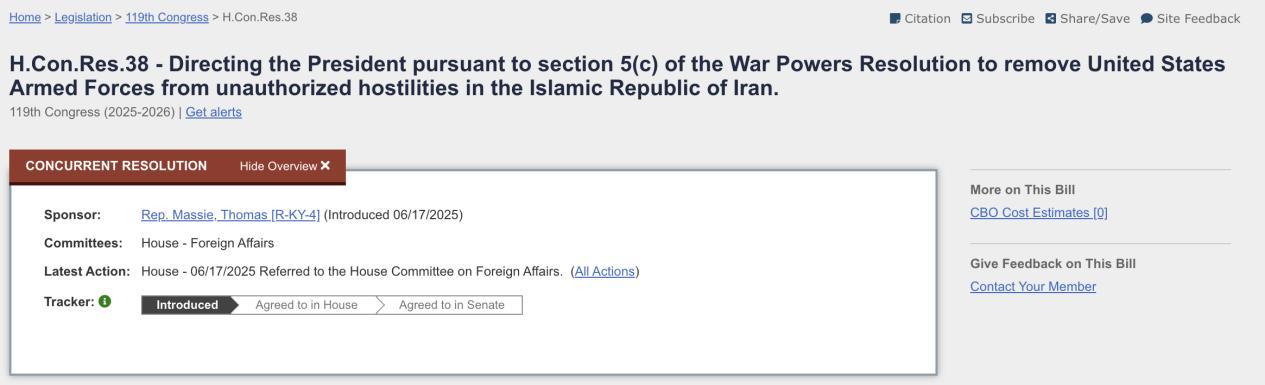Click the Get alerts link
Viewport: 1265px width, 385px height.
click(213, 112)
